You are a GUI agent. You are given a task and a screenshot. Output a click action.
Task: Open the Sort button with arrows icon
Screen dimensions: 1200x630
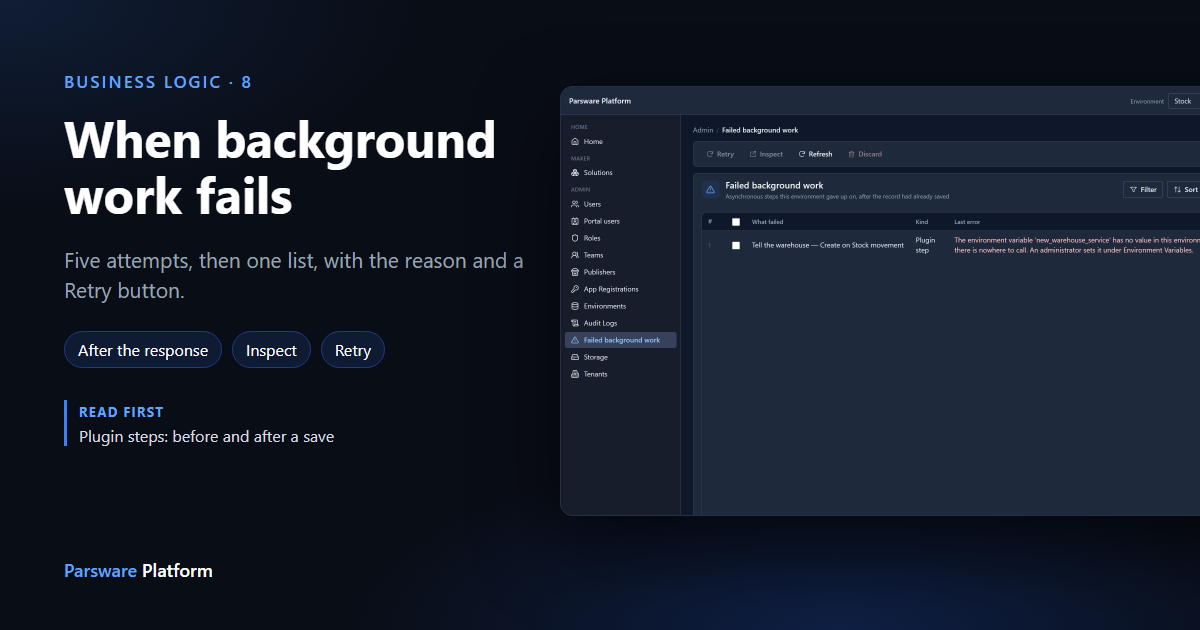click(1185, 189)
